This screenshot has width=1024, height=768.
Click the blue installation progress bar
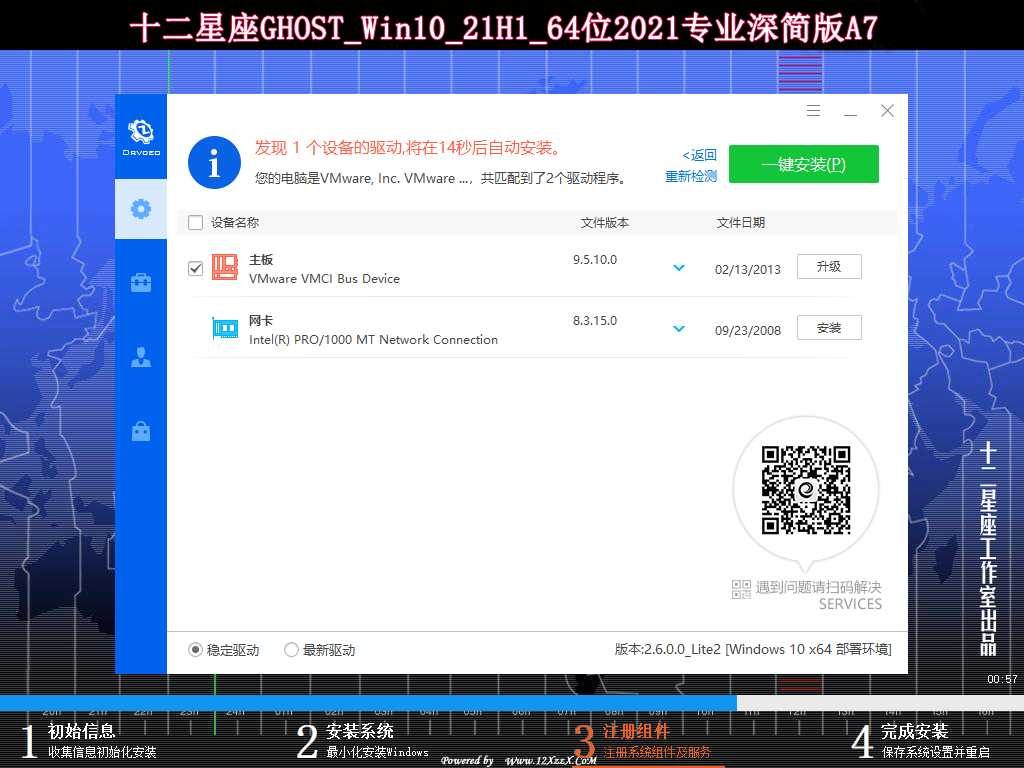[368, 703]
